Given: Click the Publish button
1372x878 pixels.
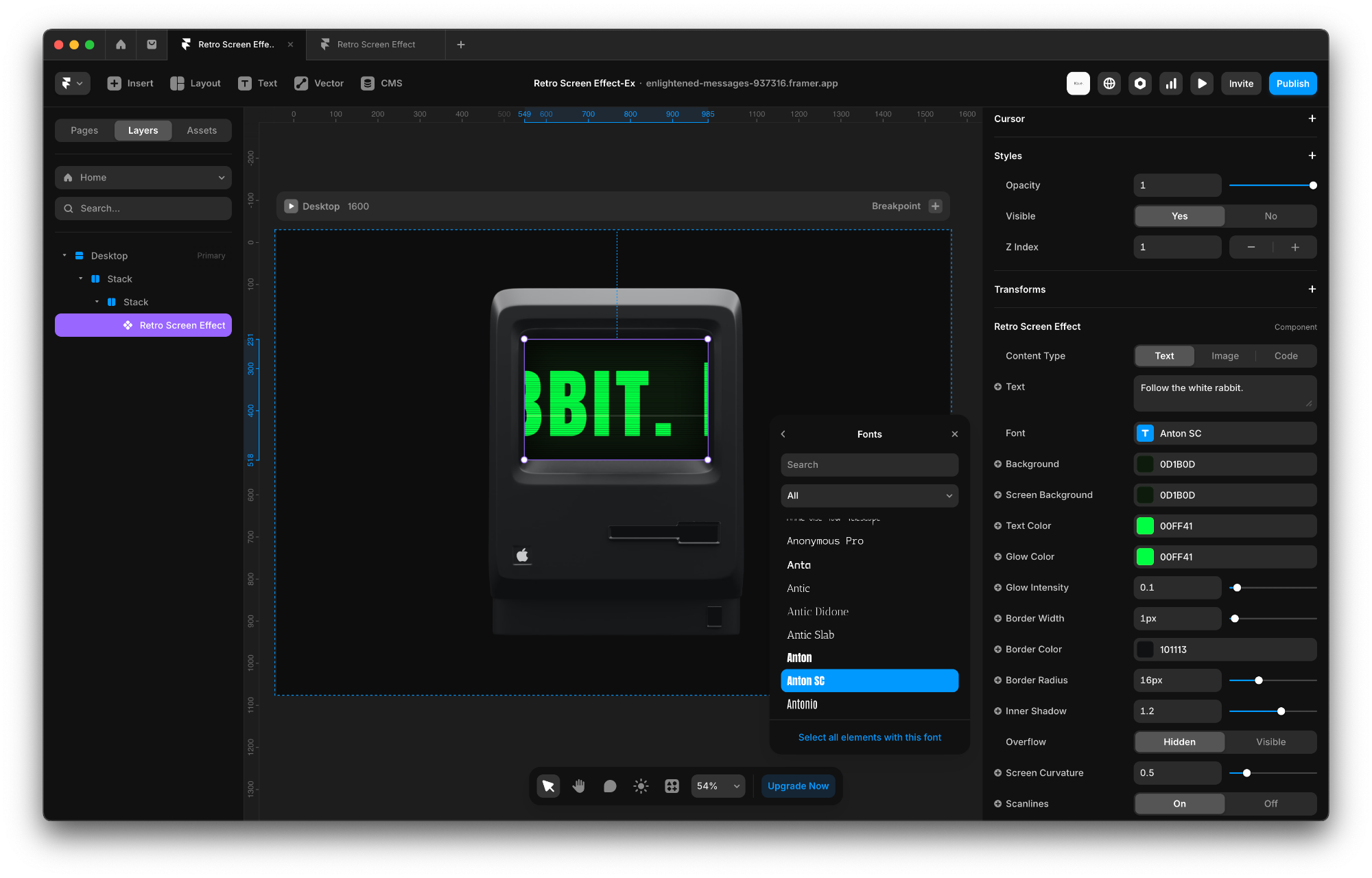Looking at the screenshot, I should coord(1292,84).
